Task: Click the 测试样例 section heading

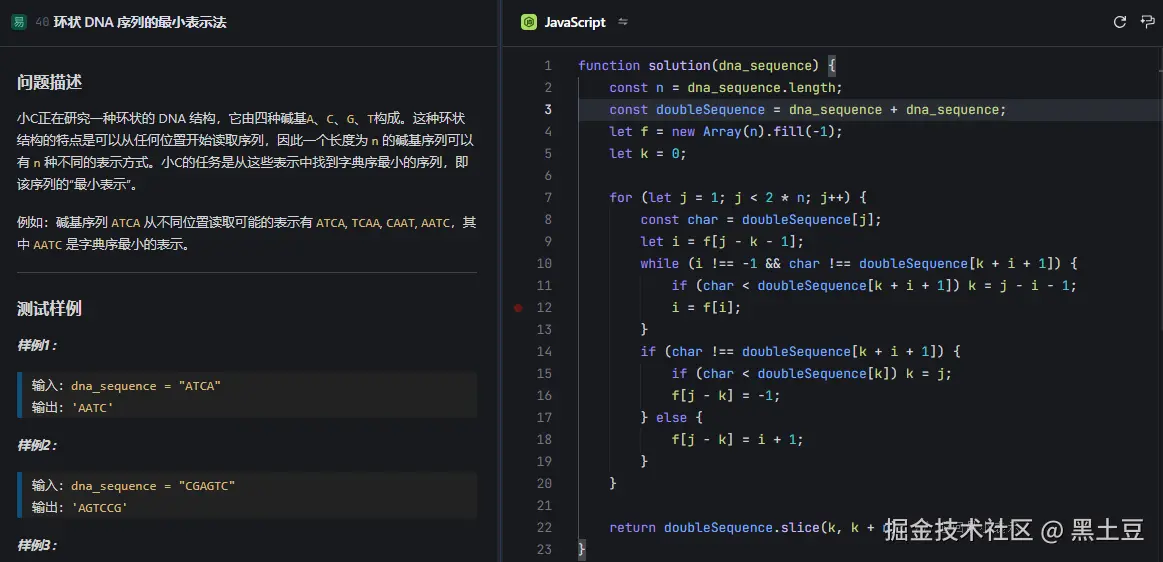Action: [x=49, y=309]
